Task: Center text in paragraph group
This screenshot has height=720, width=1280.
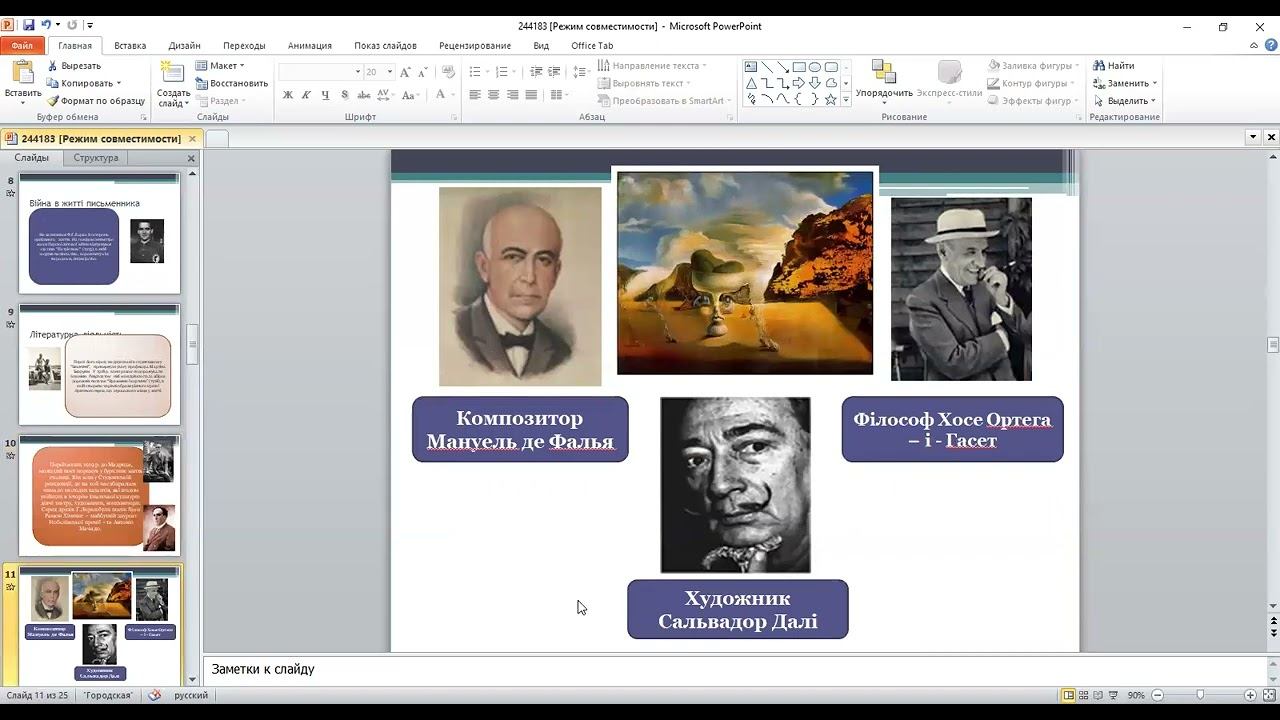Action: click(494, 95)
